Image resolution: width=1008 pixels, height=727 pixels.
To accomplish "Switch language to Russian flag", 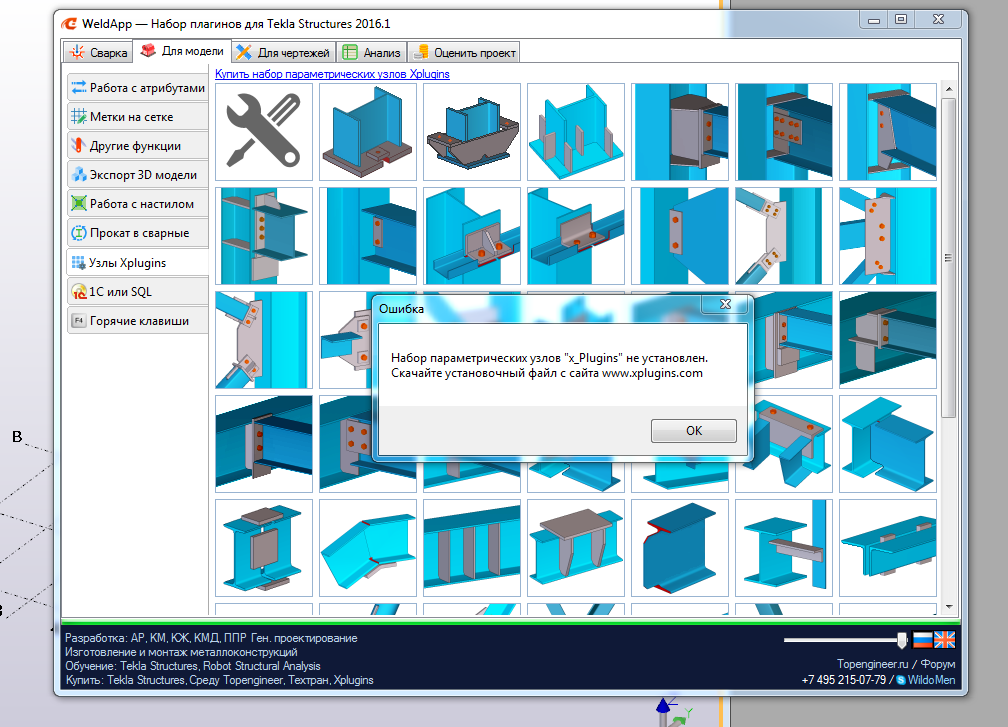I will pos(923,640).
